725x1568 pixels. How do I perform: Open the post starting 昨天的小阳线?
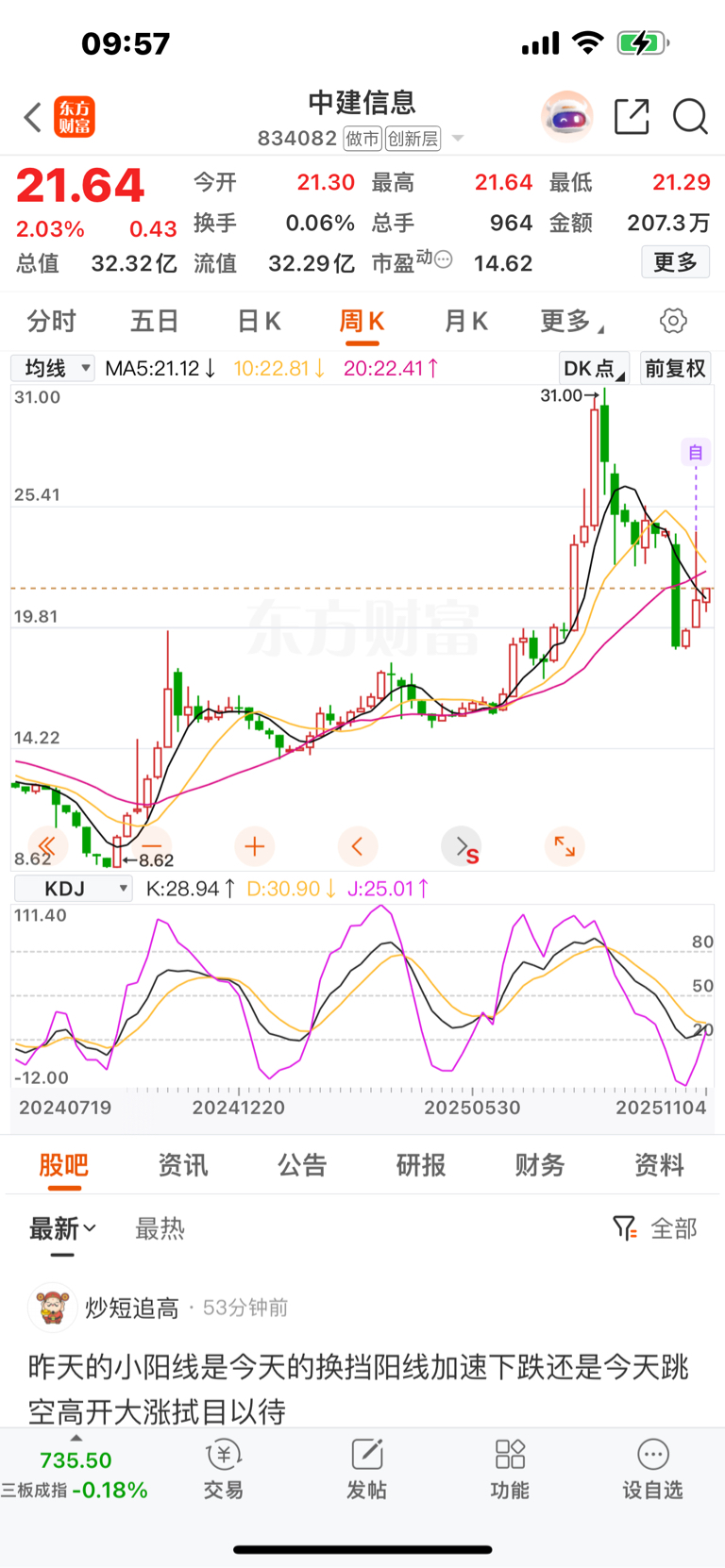(359, 1389)
